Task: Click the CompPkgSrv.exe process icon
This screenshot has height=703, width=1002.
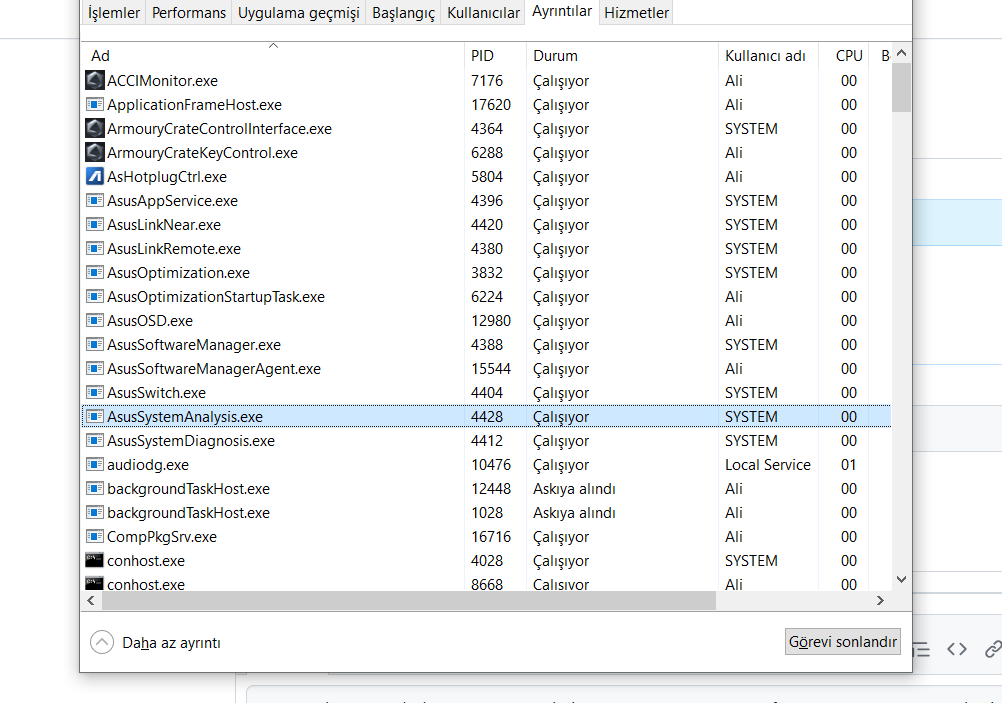Action: (95, 536)
